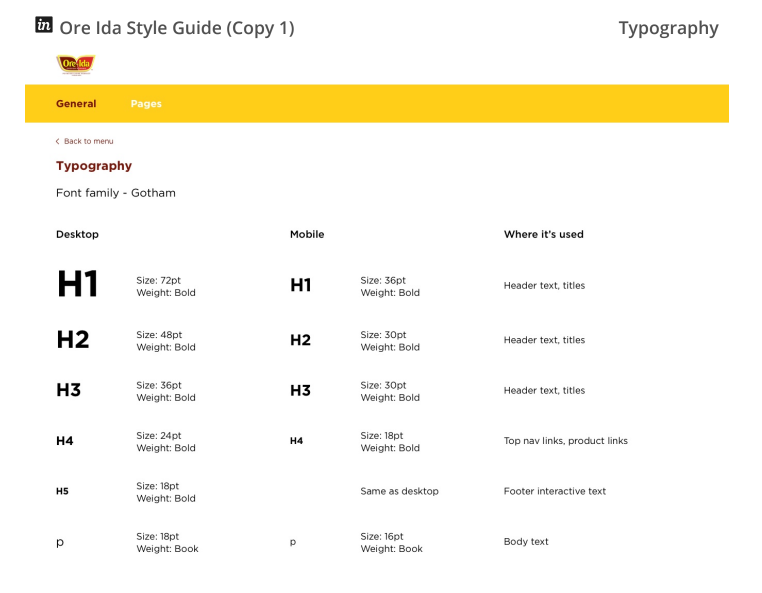Screen dimensions: 762x593
Task: Open the General tab
Action: (x=76, y=104)
